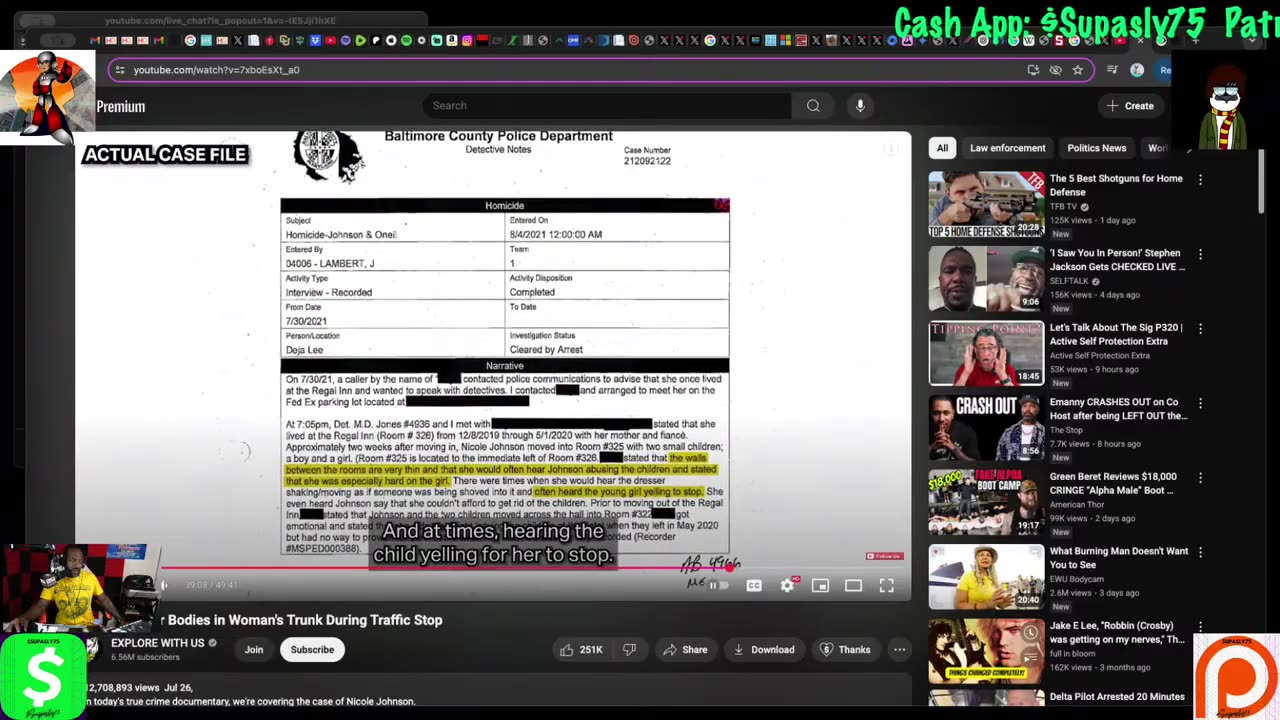Image resolution: width=1280 pixels, height=720 pixels.
Task: Open media controls icon in browser toolbar
Action: (1112, 70)
